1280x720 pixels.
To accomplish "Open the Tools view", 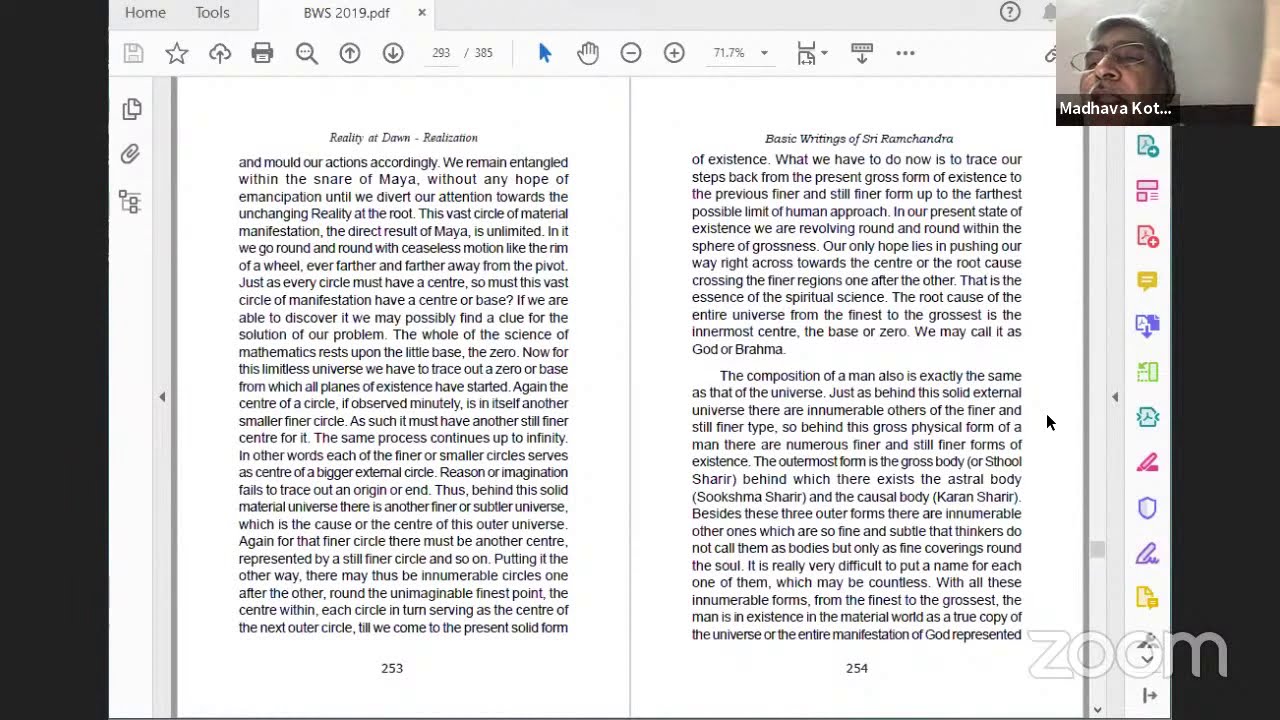I will pyautogui.click(x=212, y=13).
